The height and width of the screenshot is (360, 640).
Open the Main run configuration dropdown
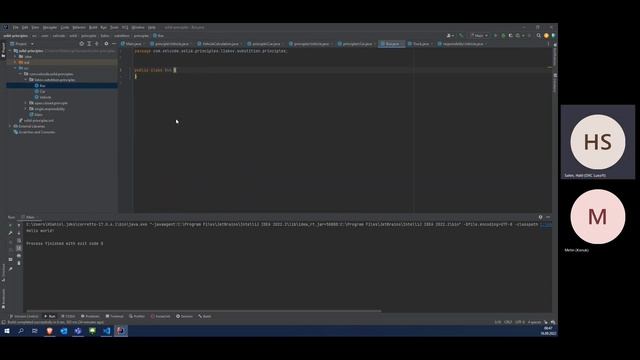479,36
